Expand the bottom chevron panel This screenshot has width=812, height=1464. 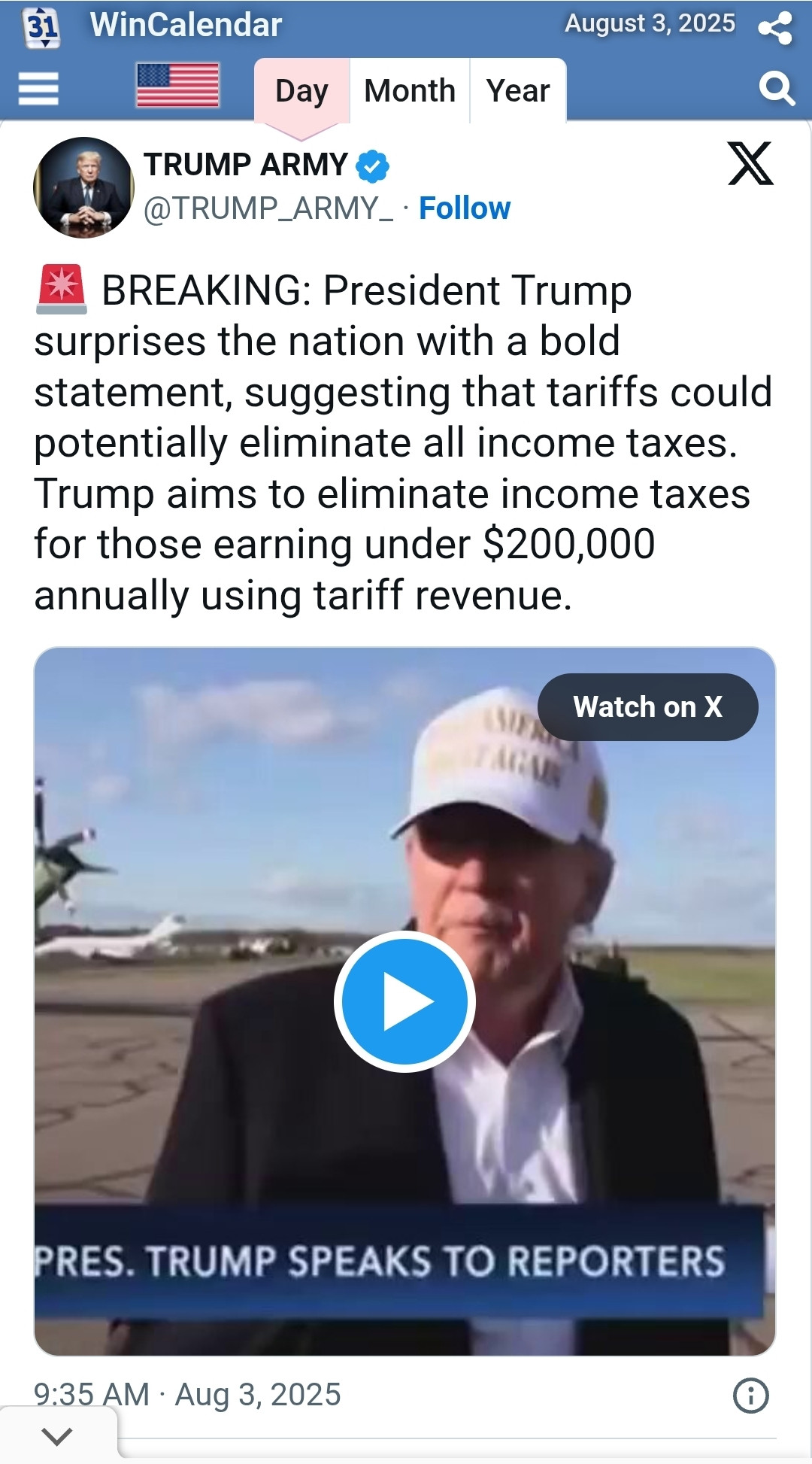coord(58,1435)
